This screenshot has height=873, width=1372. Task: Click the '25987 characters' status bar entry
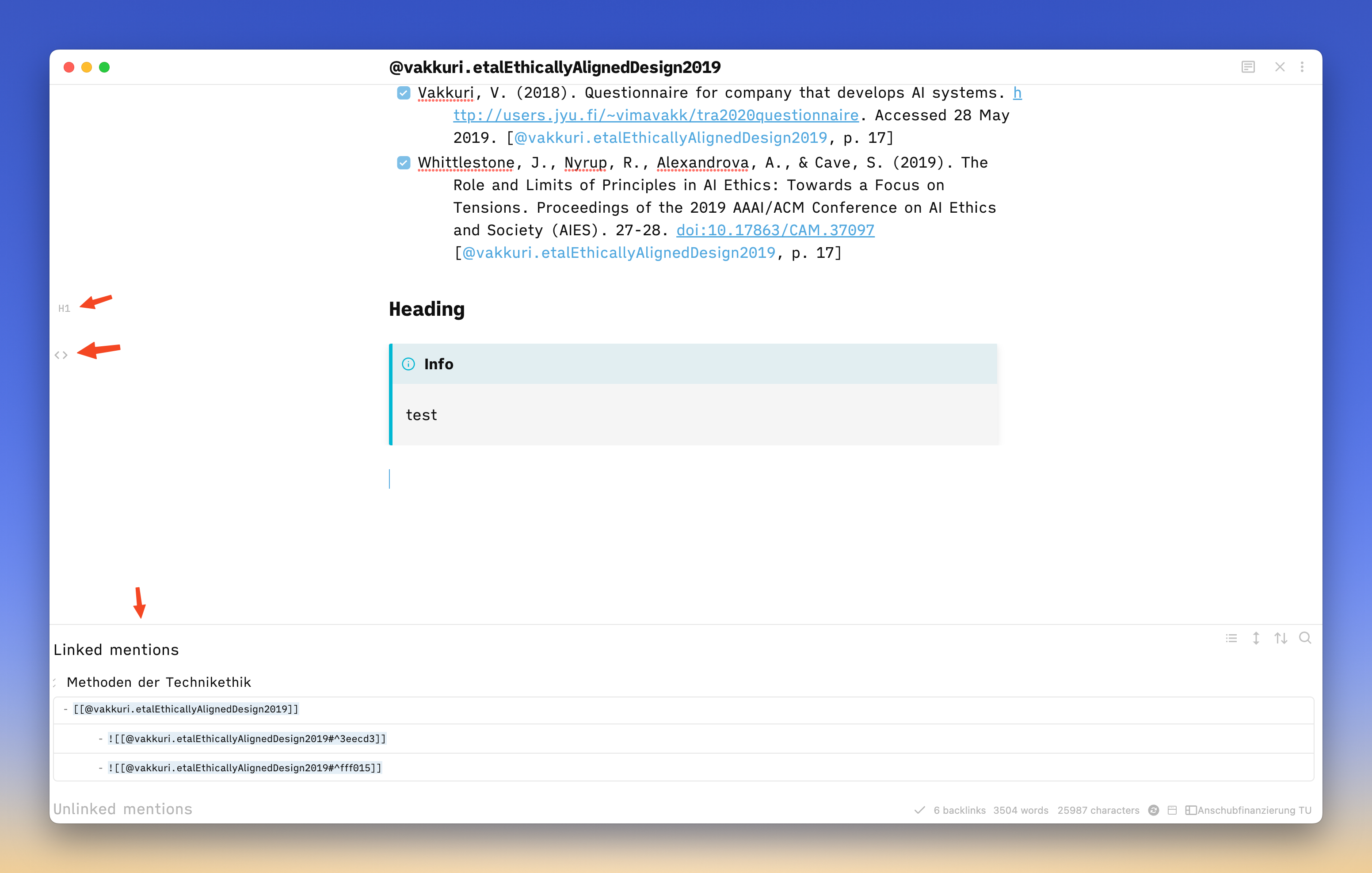coord(1098,810)
